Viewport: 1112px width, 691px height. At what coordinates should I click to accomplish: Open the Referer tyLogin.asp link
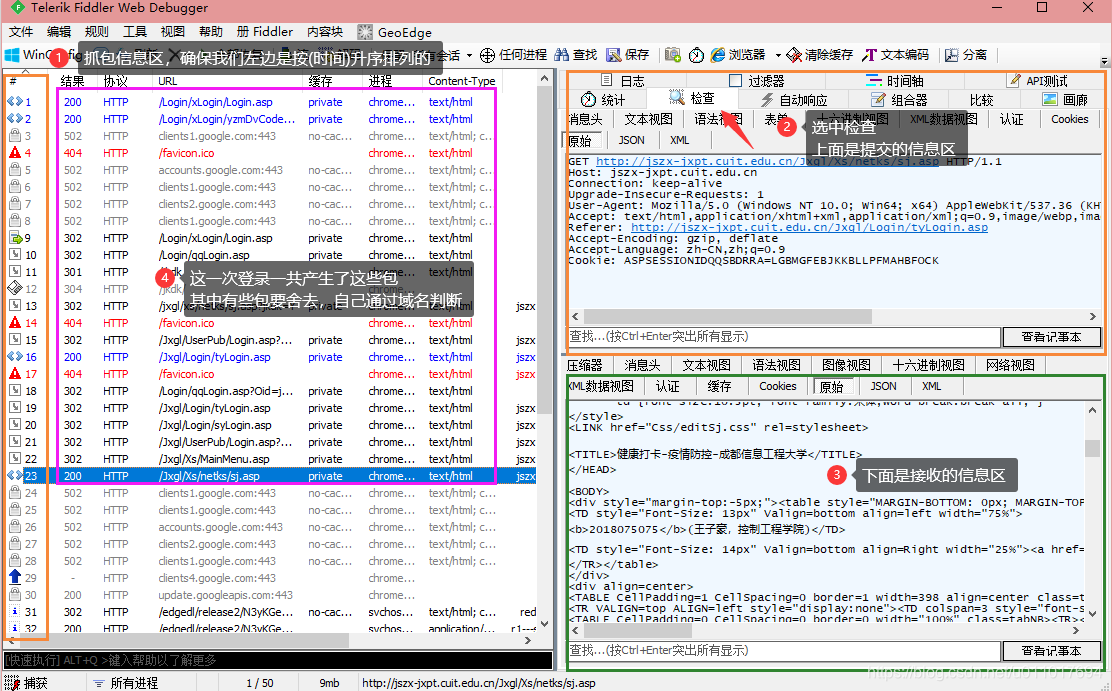coord(809,228)
